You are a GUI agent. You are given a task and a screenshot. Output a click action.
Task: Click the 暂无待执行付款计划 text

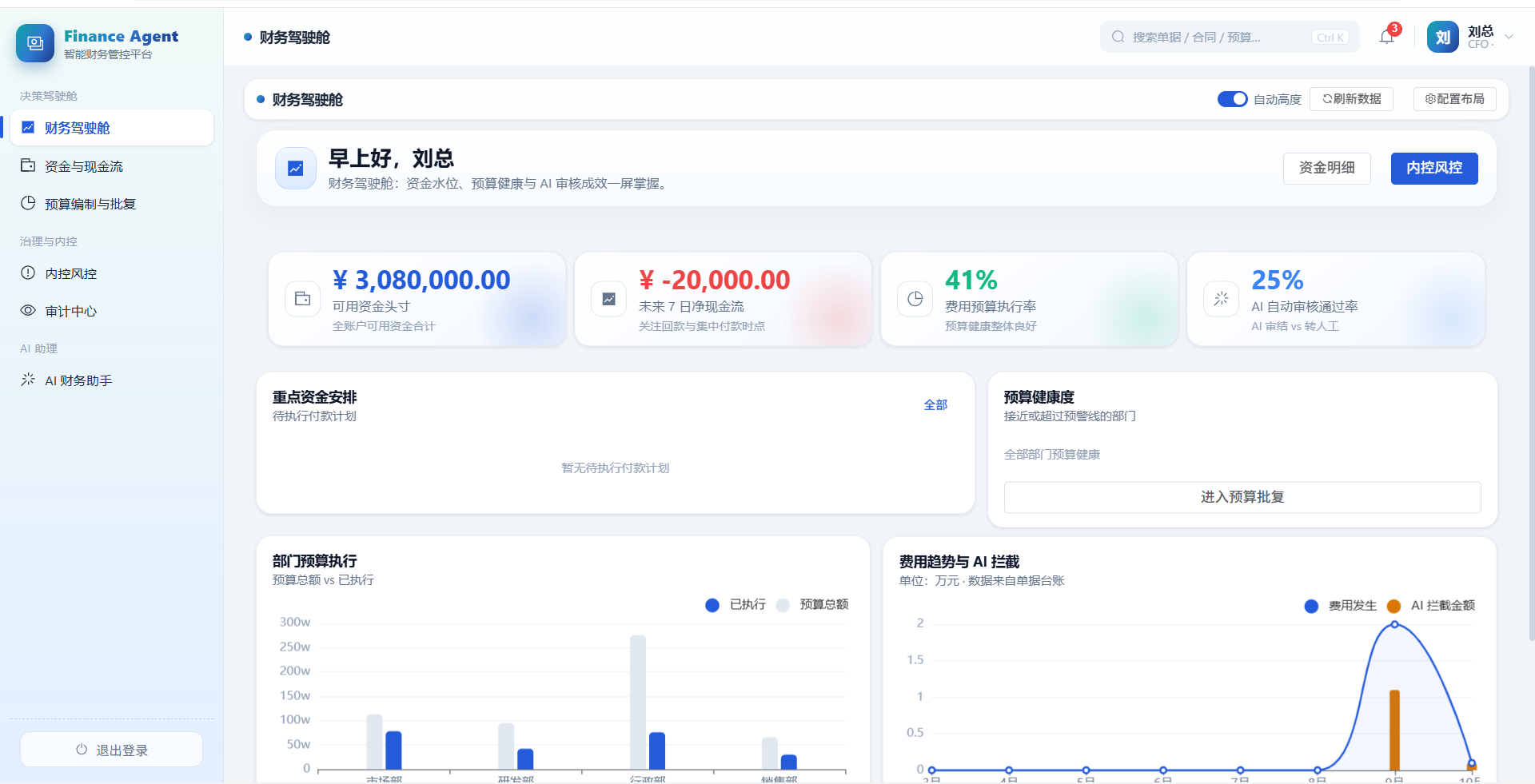[616, 468]
